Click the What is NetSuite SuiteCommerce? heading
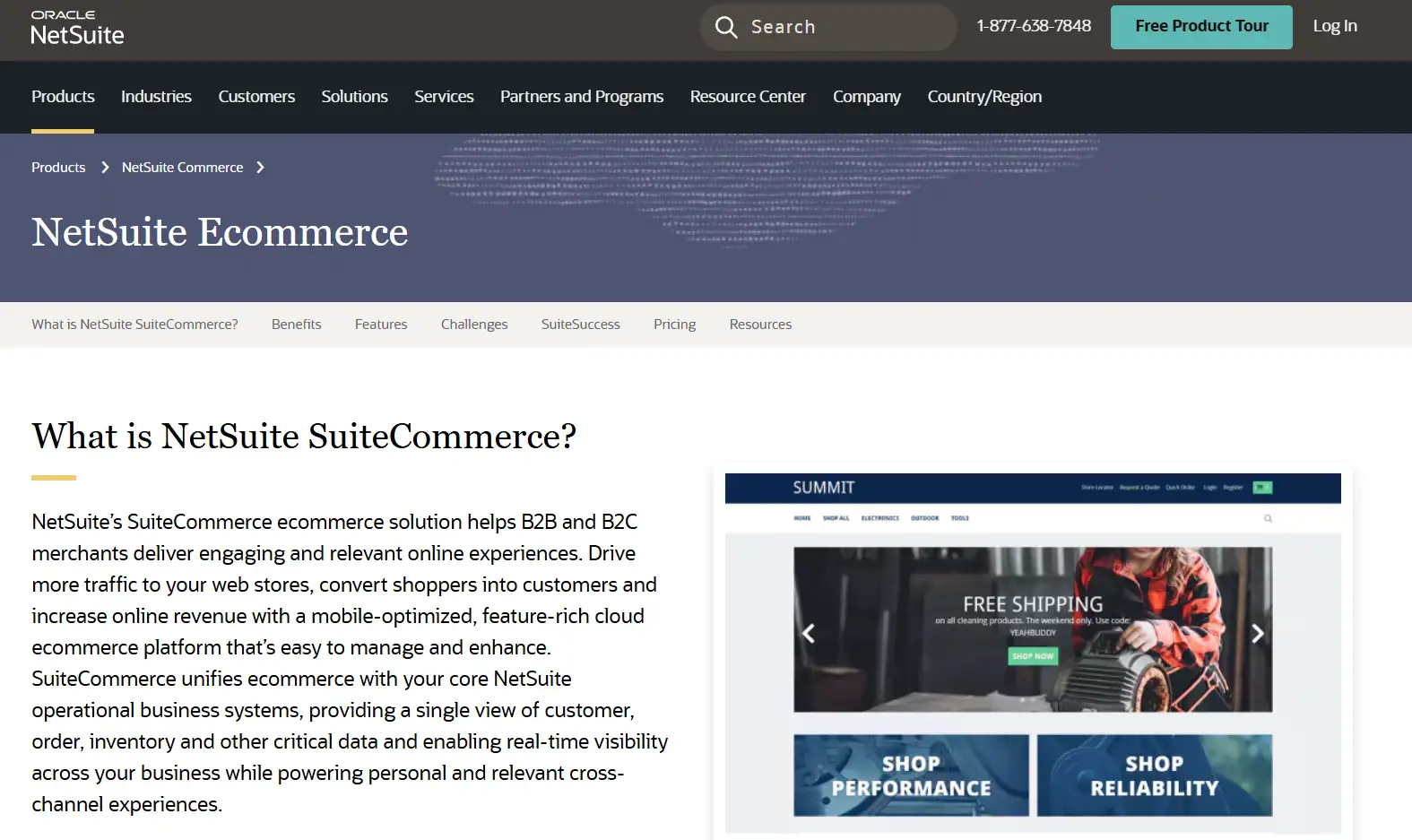 pyautogui.click(x=304, y=437)
